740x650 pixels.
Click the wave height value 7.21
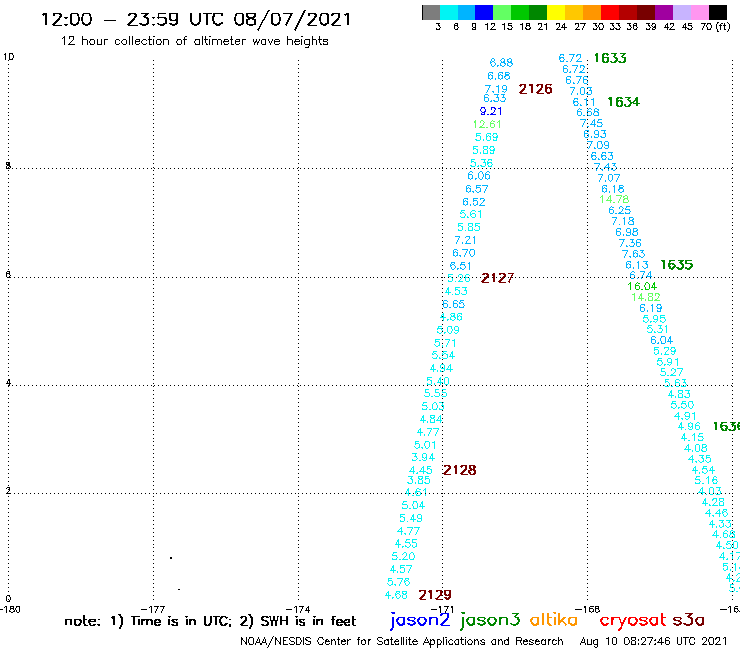[x=465, y=240]
